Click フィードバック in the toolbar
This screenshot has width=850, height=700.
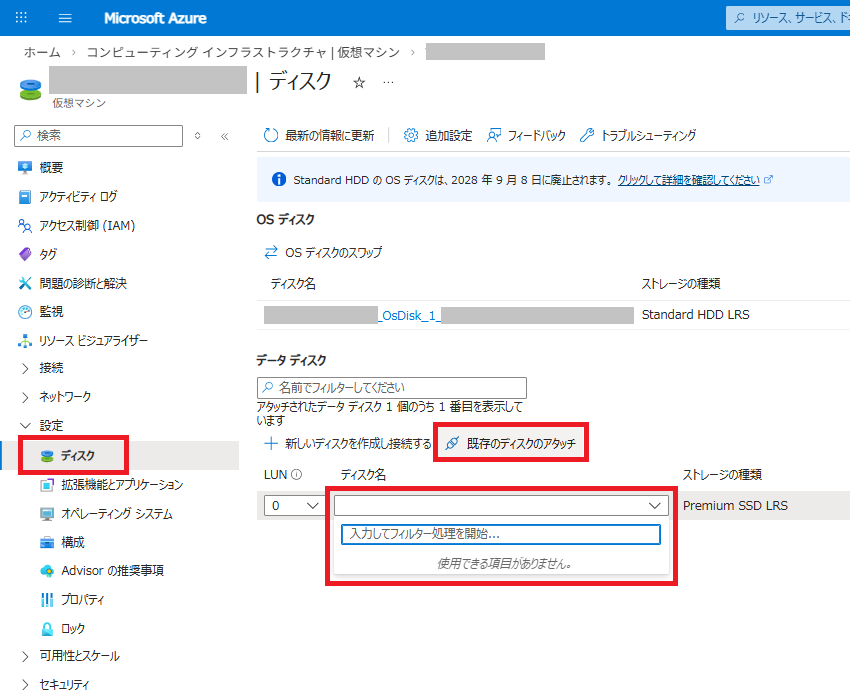click(526, 135)
